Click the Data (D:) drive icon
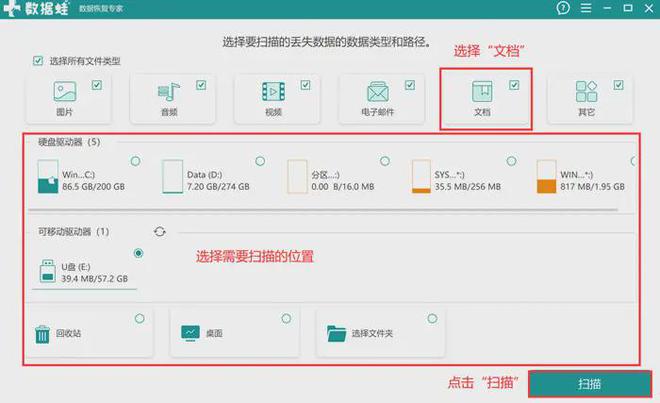 point(173,177)
